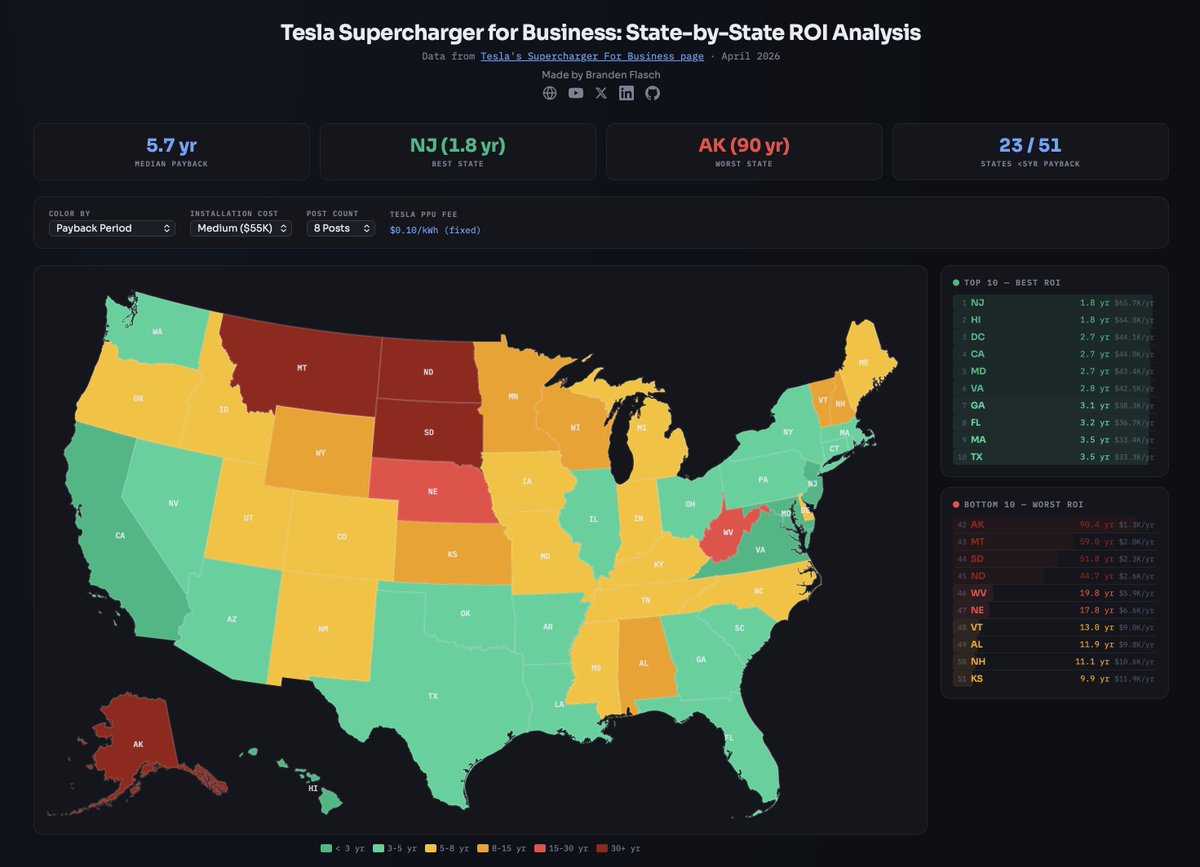Select the green '< 3 yr' legend swatch

325,848
